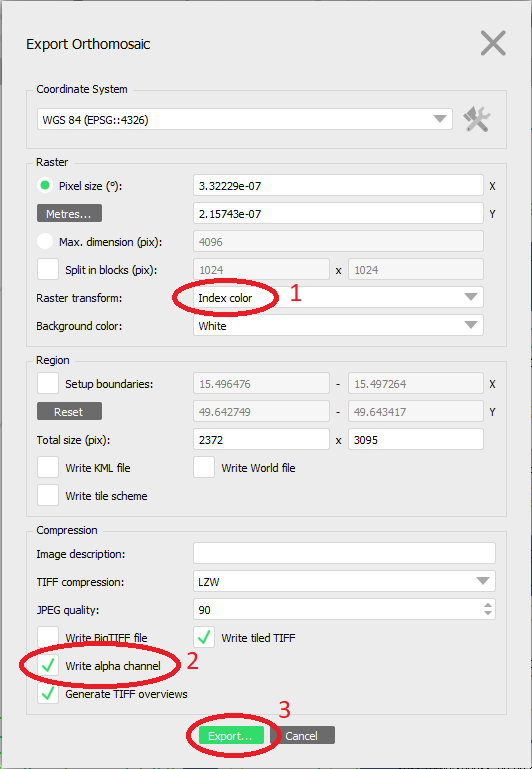This screenshot has width=532, height=769.
Task: Open coordinate system settings tools icon
Action: pyautogui.click(x=477, y=119)
